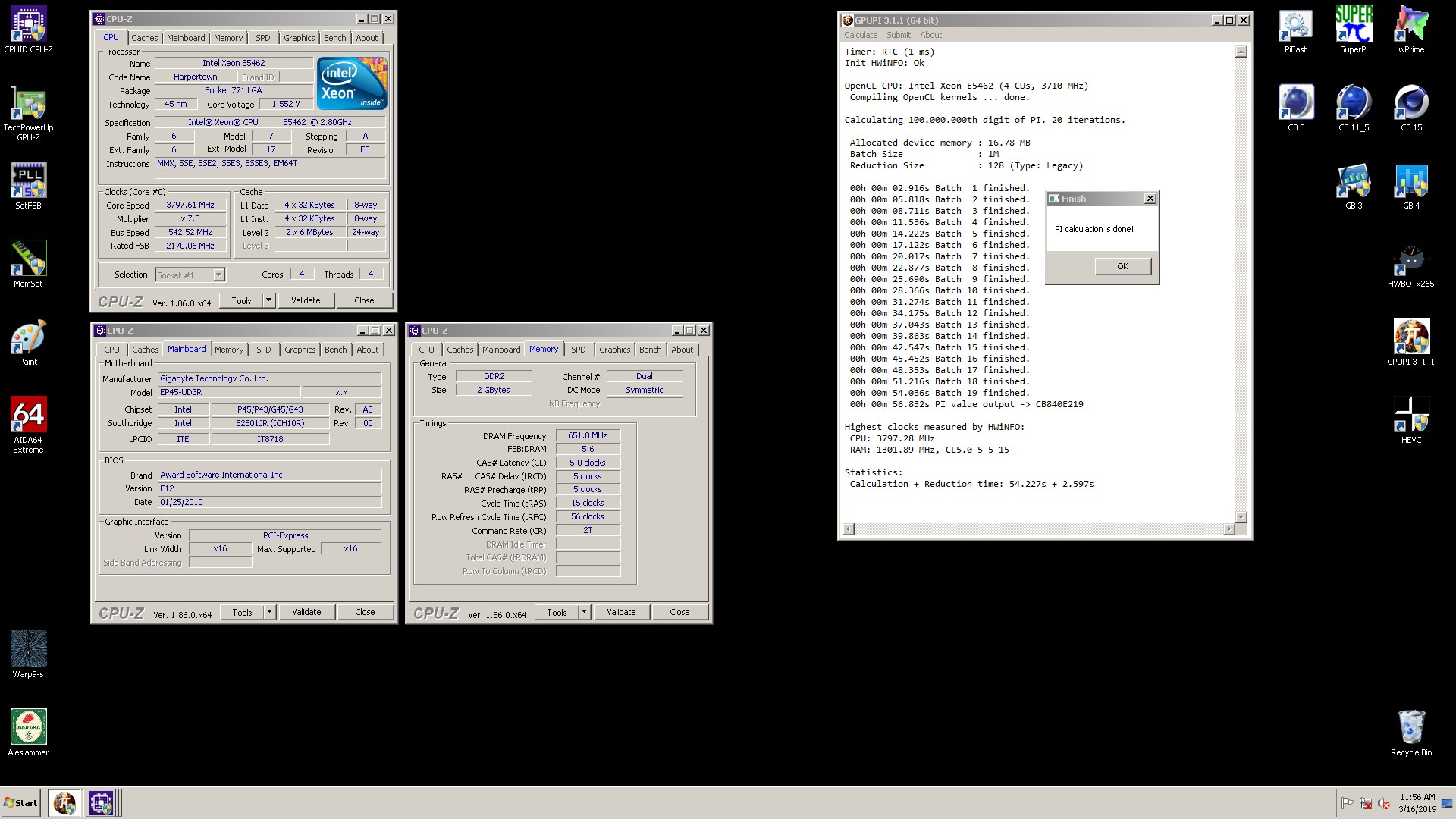Open the HEVC desktop icon
Screen dimensions: 1456x819
click(x=1411, y=421)
